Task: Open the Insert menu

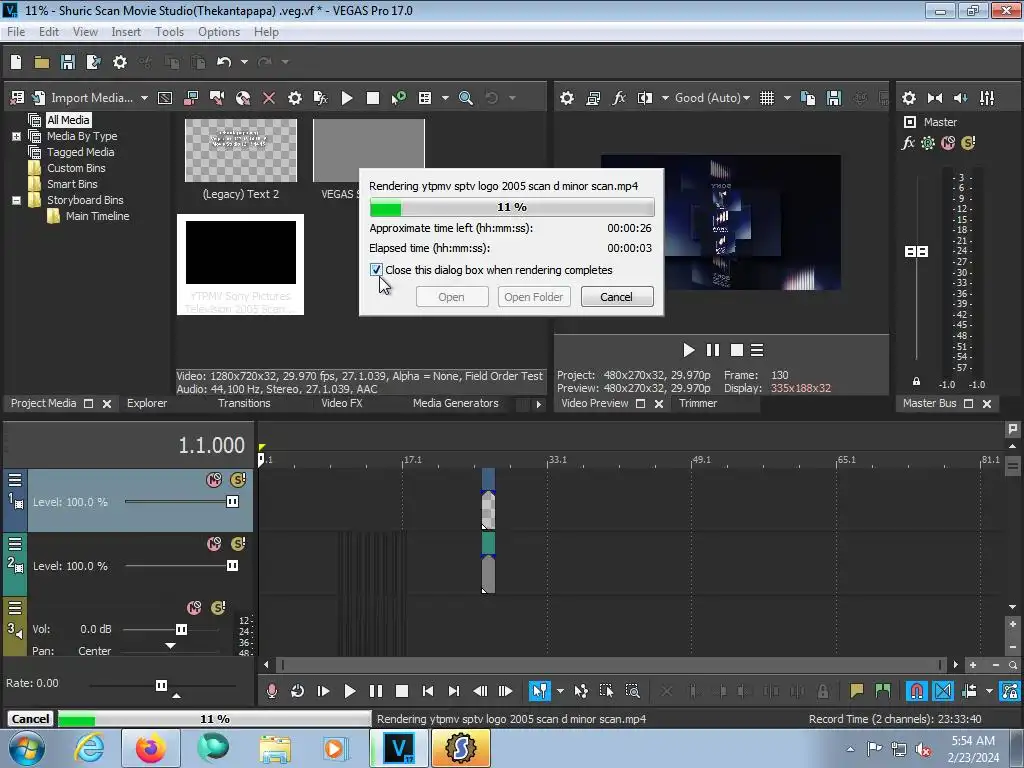Action: coord(125,32)
